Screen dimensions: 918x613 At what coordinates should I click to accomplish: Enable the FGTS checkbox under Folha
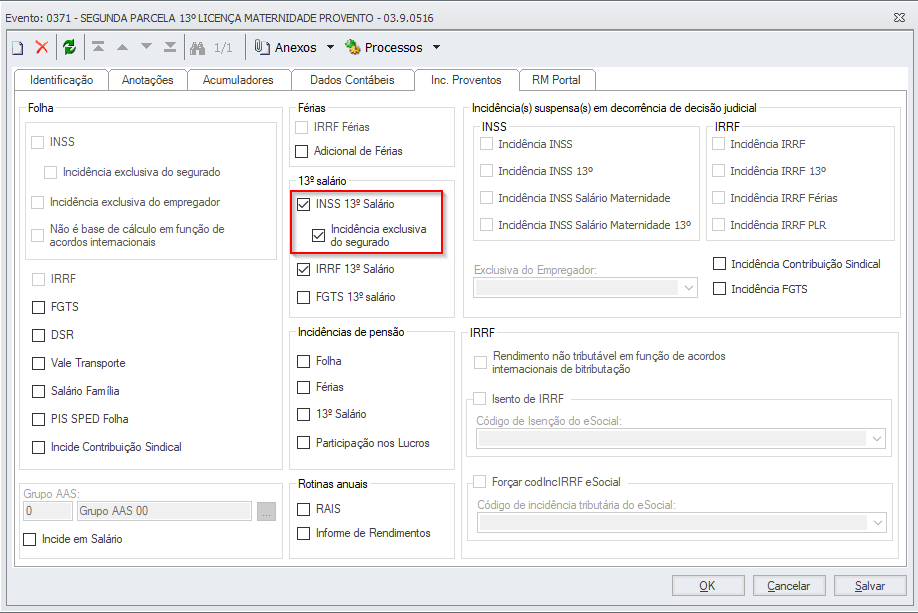pyautogui.click(x=39, y=307)
